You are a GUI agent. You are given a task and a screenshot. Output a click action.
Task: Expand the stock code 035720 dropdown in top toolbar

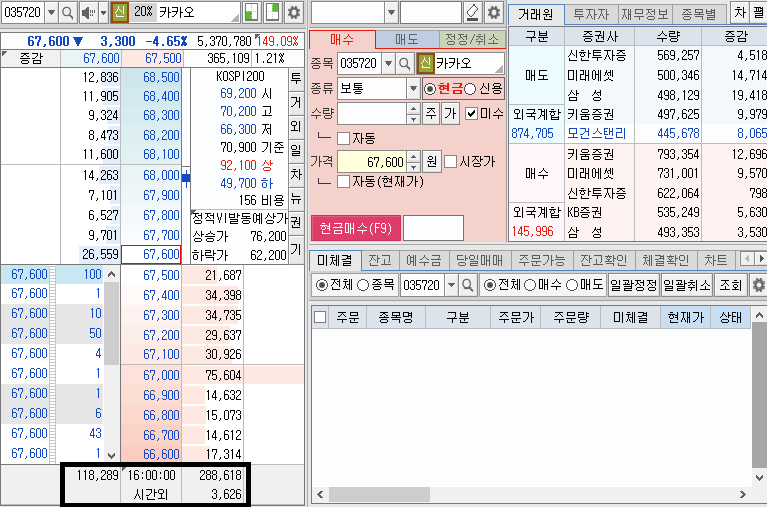coord(51,13)
